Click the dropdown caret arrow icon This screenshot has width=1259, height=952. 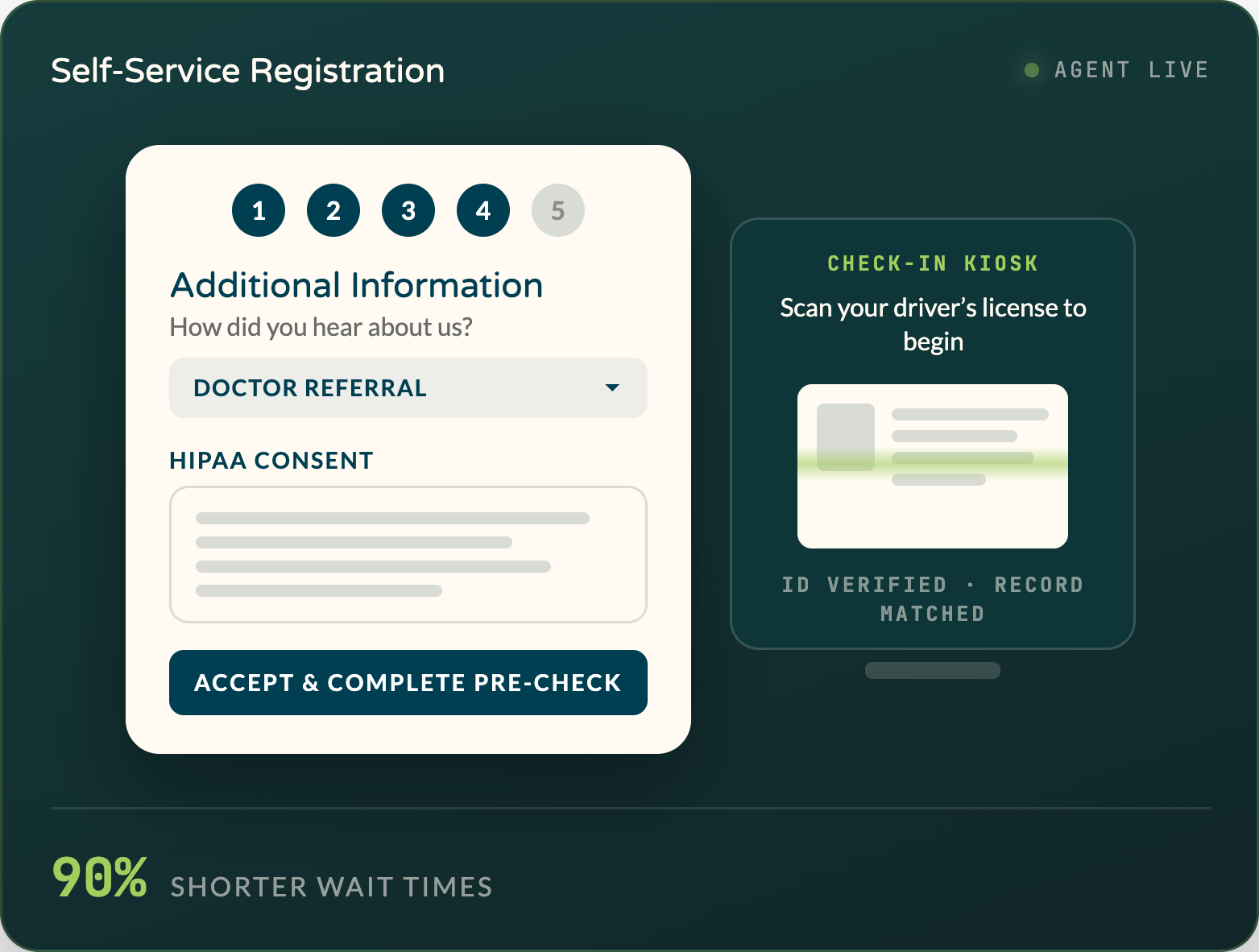click(x=612, y=388)
